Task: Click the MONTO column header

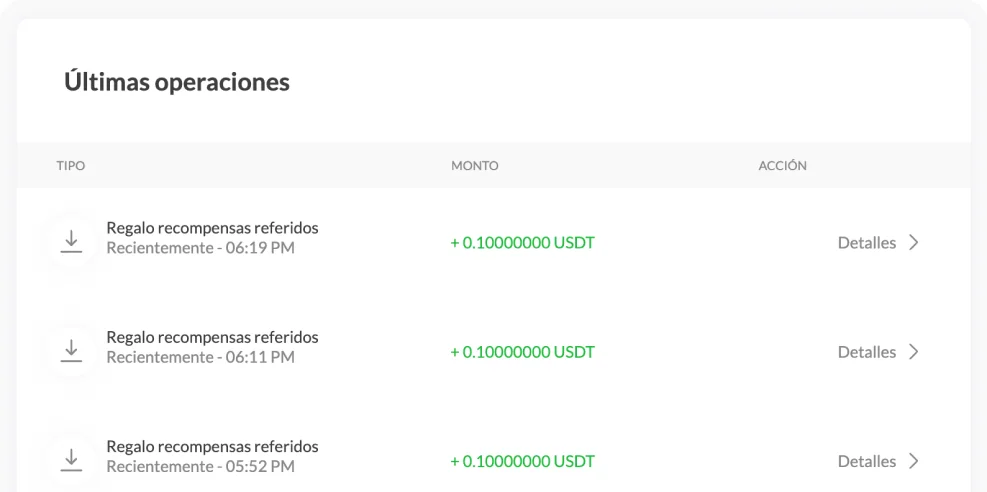Action: point(474,165)
